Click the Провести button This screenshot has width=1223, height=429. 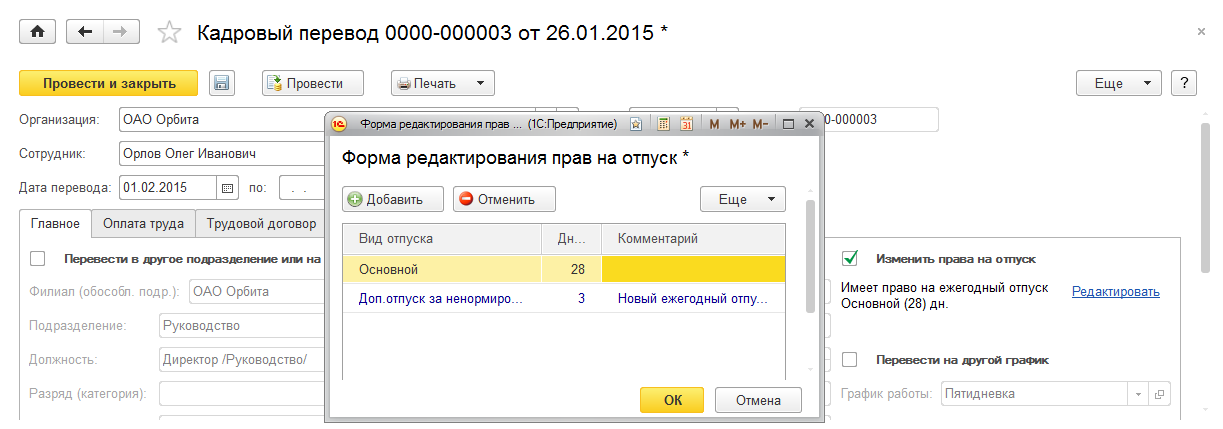pos(313,83)
